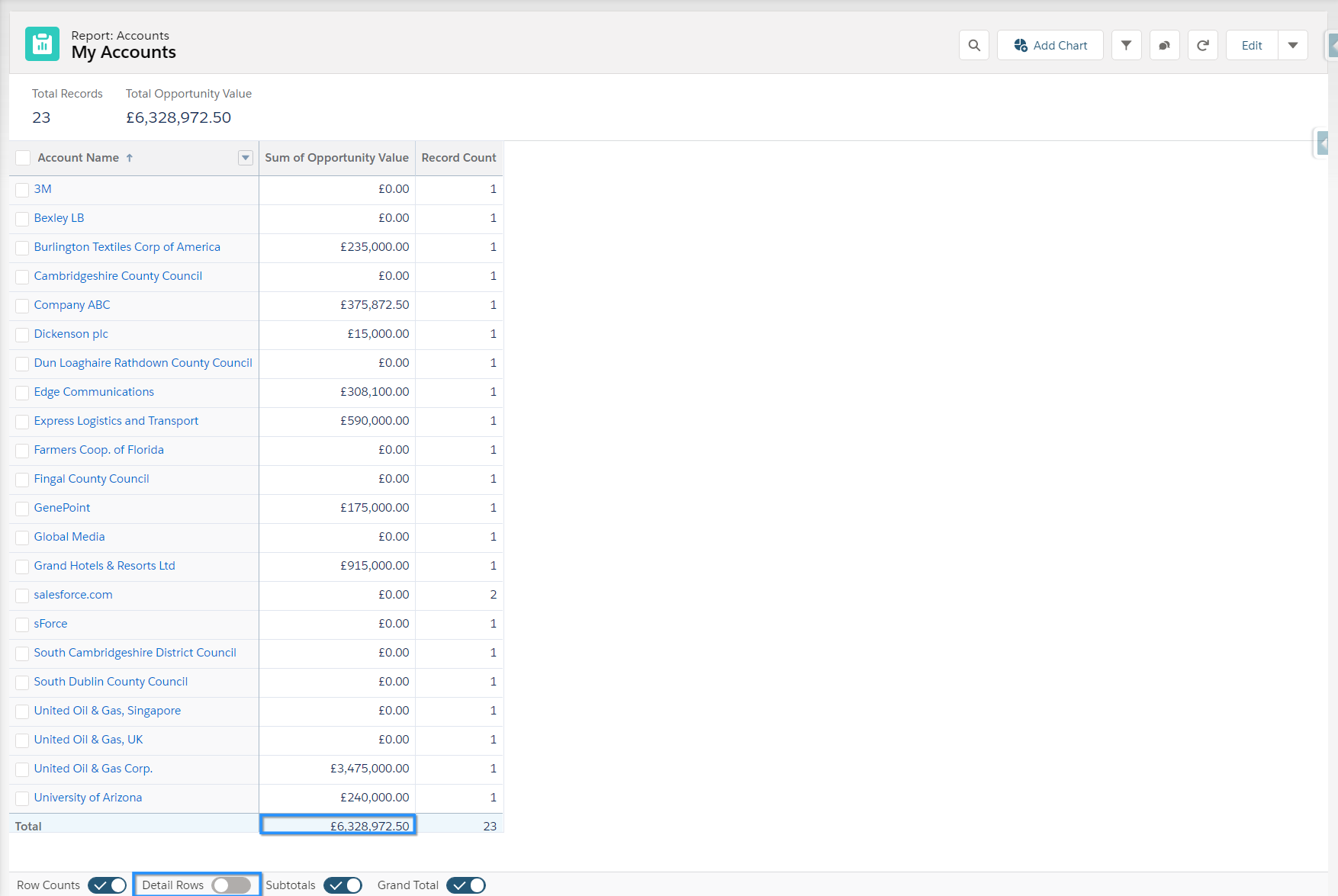
Task: Click the search magnifier icon
Action: pyautogui.click(x=974, y=46)
